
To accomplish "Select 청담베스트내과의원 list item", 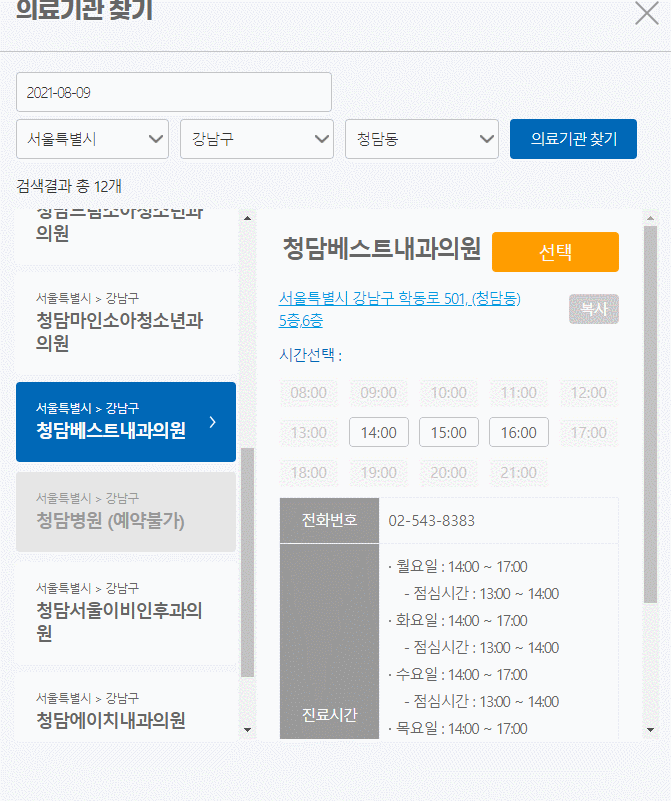I will click(x=126, y=422).
